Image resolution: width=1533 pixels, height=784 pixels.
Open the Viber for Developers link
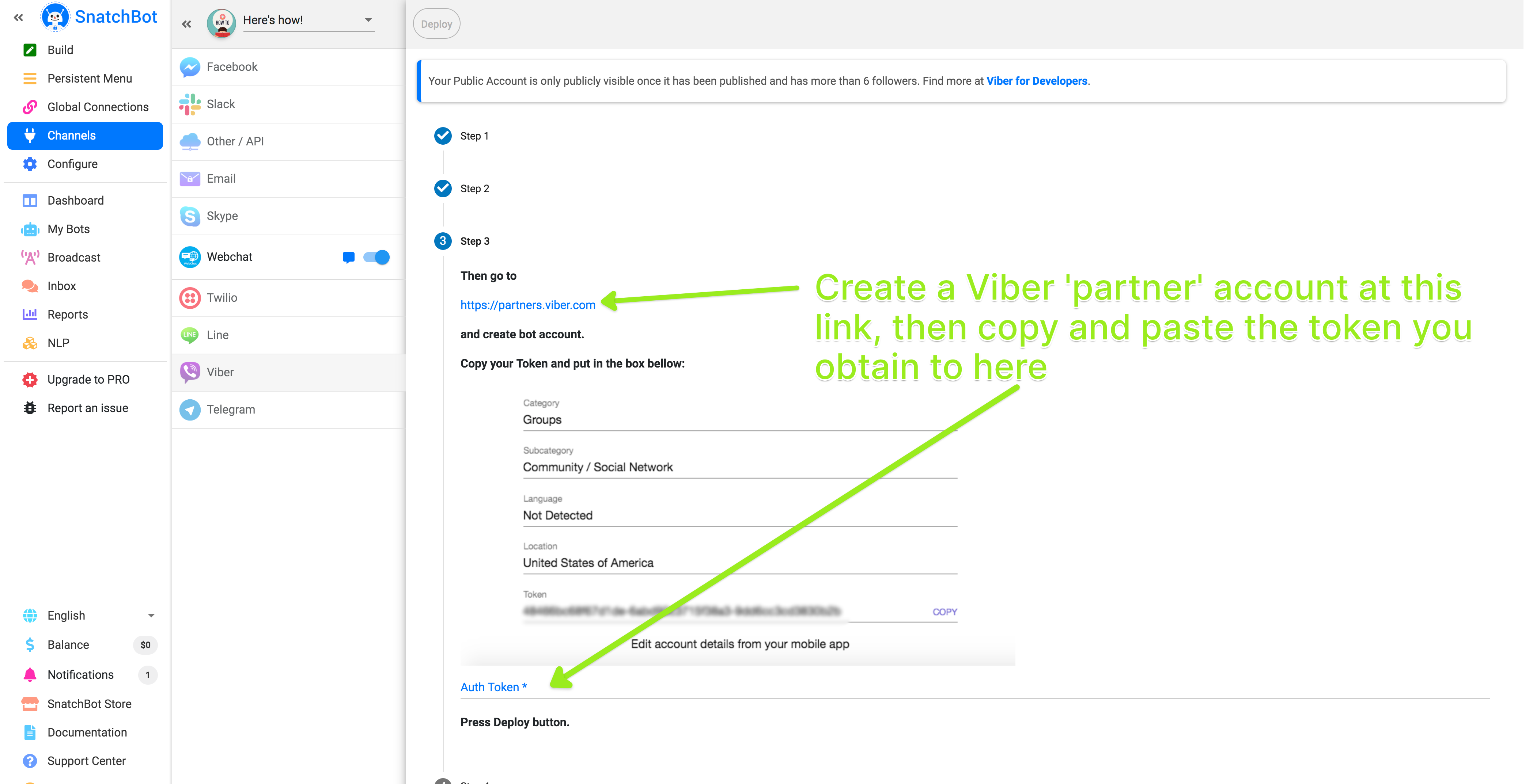point(1036,81)
